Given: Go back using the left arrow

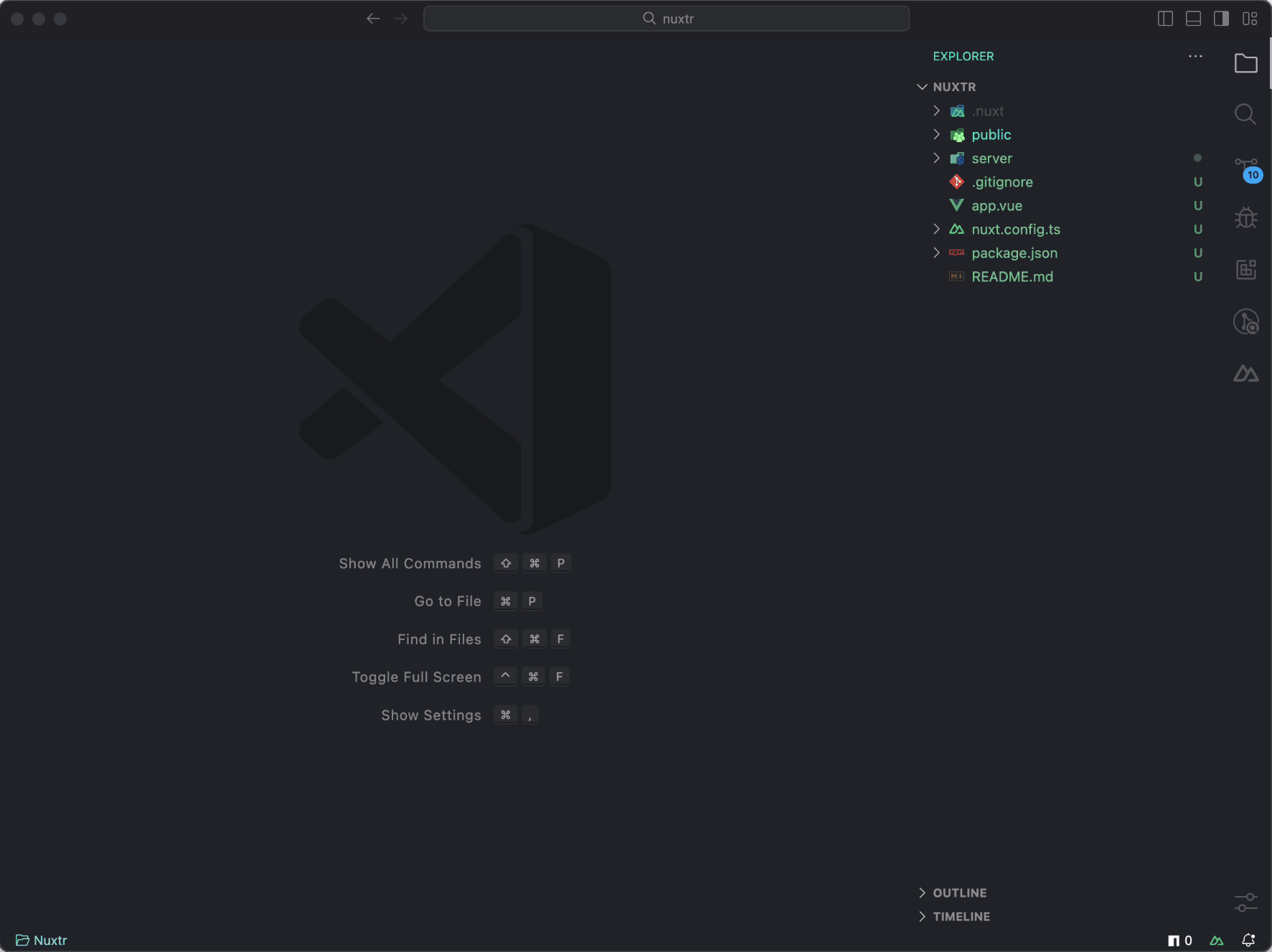Looking at the screenshot, I should pyautogui.click(x=373, y=19).
